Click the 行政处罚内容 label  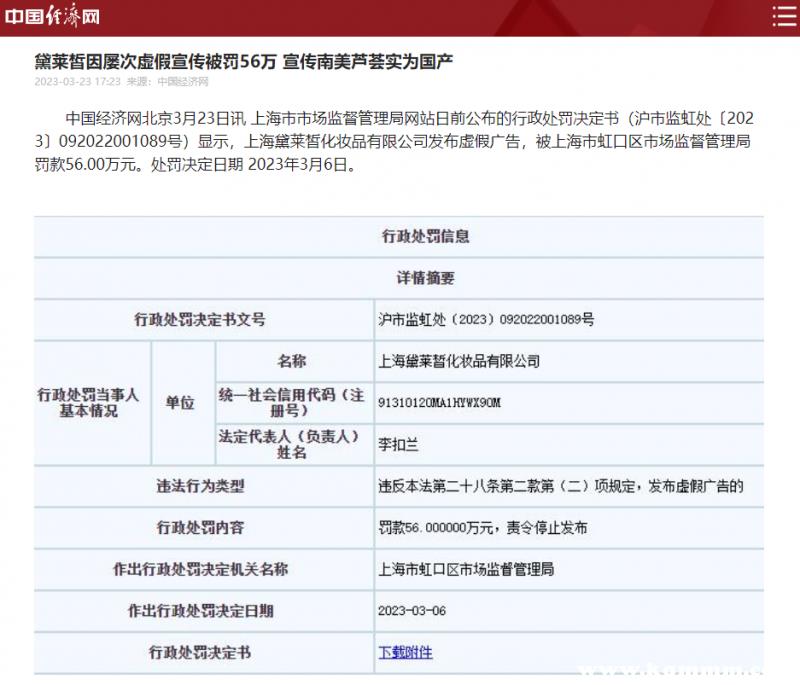click(200, 527)
